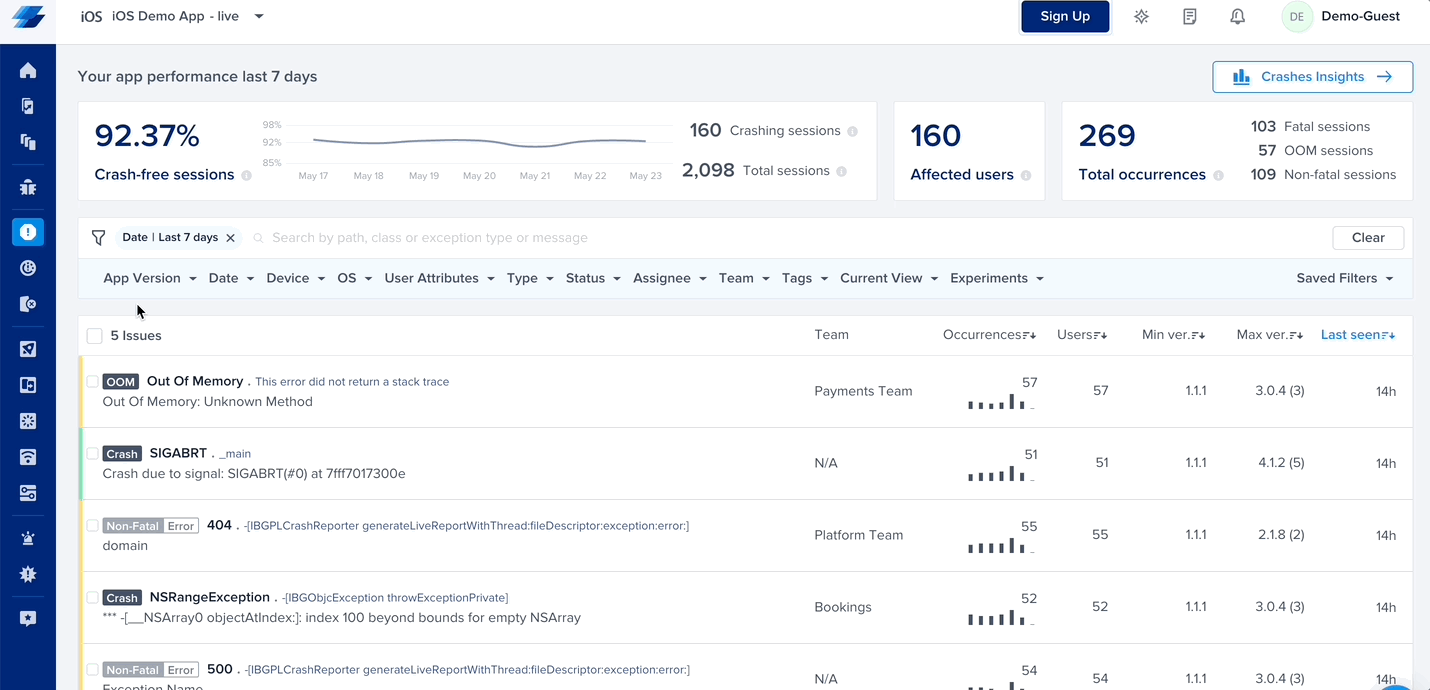Remove the Last 7 days date filter chip
The image size is (1430, 690).
click(230, 238)
